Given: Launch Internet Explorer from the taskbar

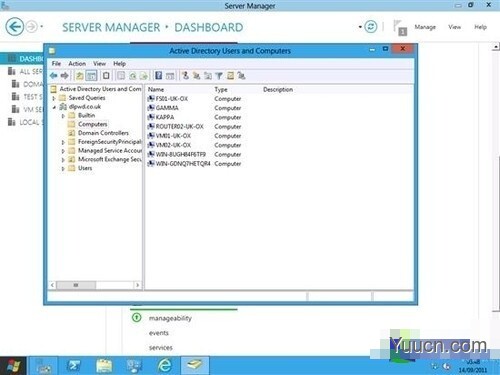Looking at the screenshot, I should 165,366.
